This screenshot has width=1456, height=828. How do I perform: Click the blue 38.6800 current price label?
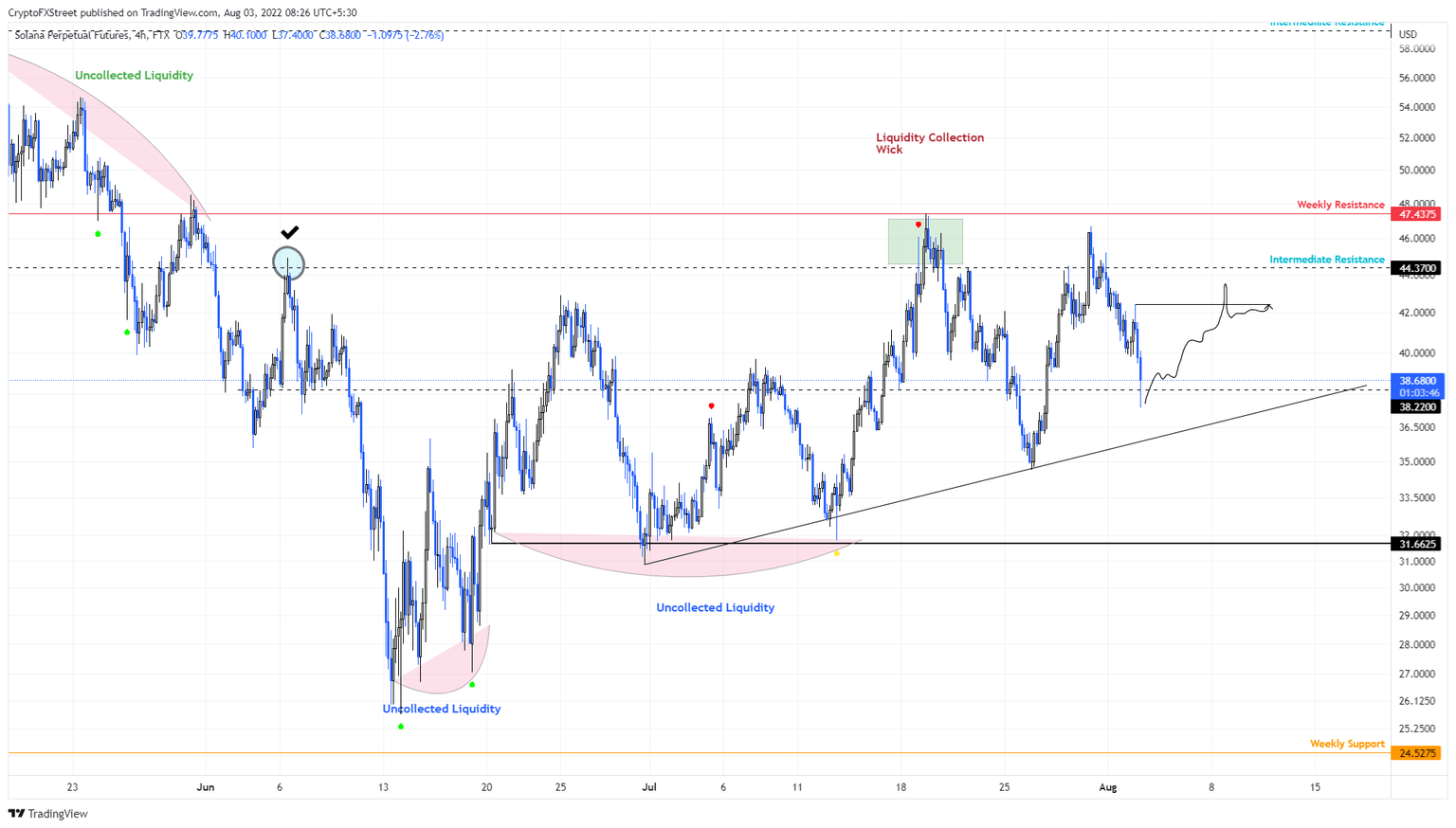tap(1418, 380)
